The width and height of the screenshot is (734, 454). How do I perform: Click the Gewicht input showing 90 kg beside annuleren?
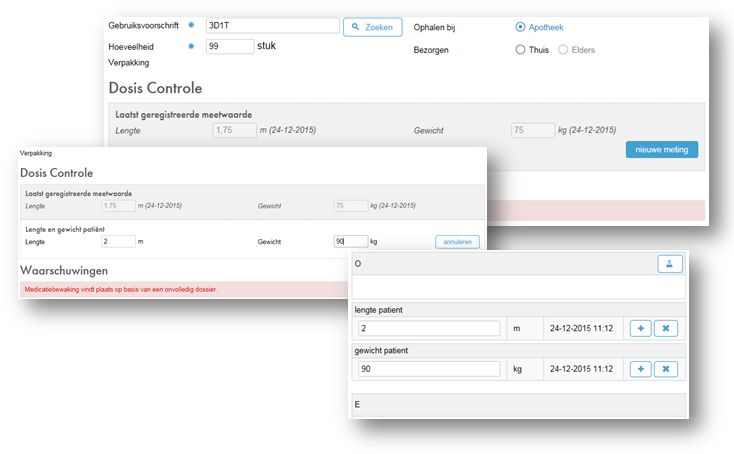coord(350,241)
